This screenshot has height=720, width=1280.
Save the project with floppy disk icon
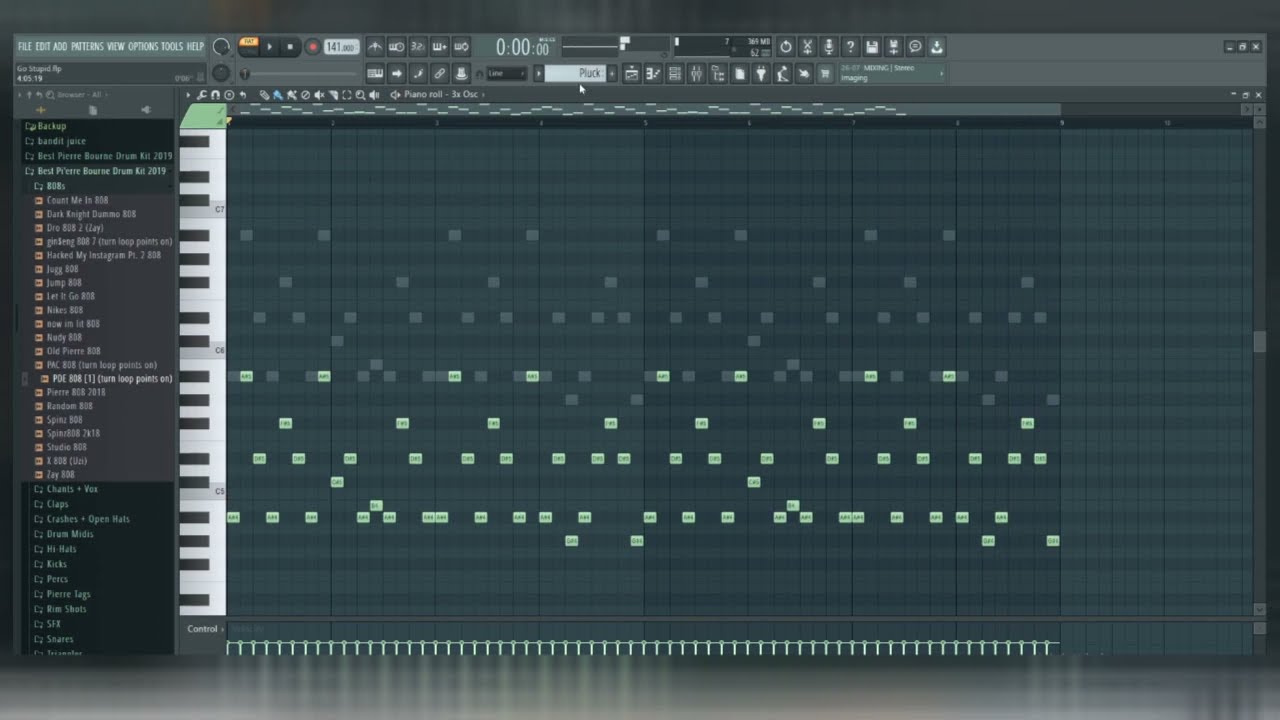tap(872, 47)
